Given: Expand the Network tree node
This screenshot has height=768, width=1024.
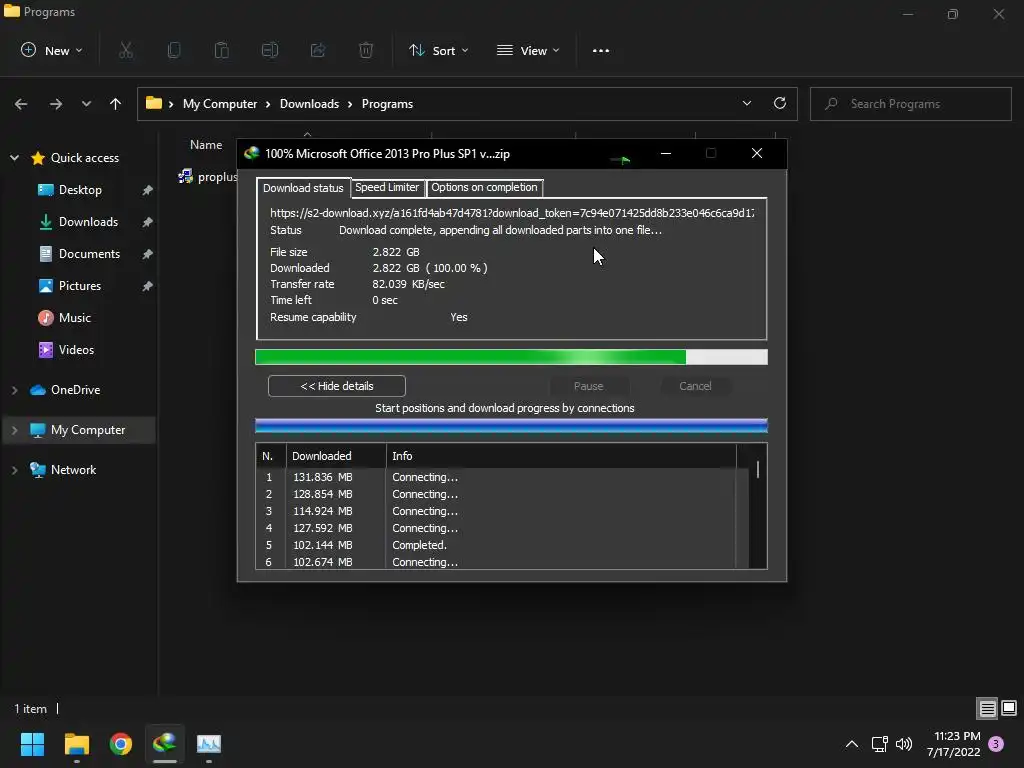Looking at the screenshot, I should pos(14,470).
